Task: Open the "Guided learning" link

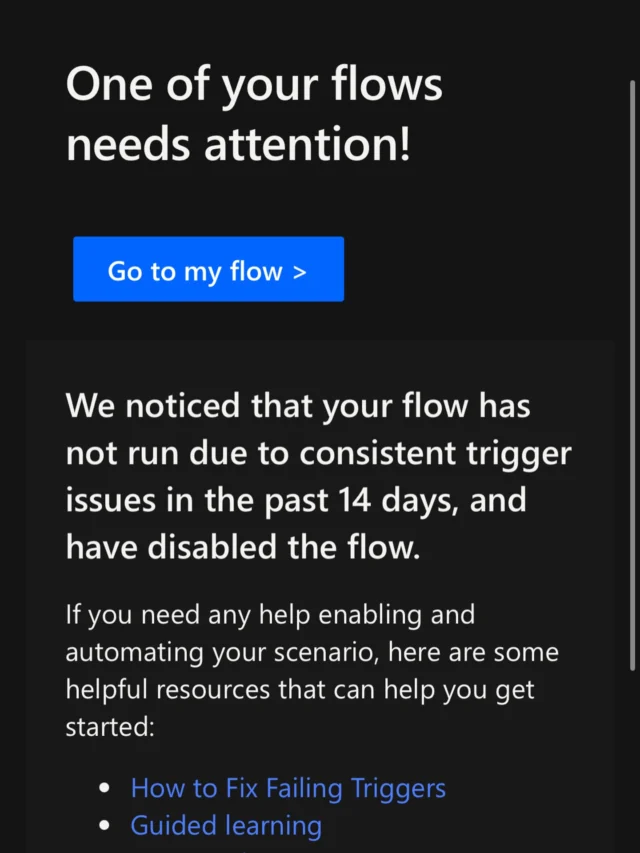Action: [x=226, y=826]
